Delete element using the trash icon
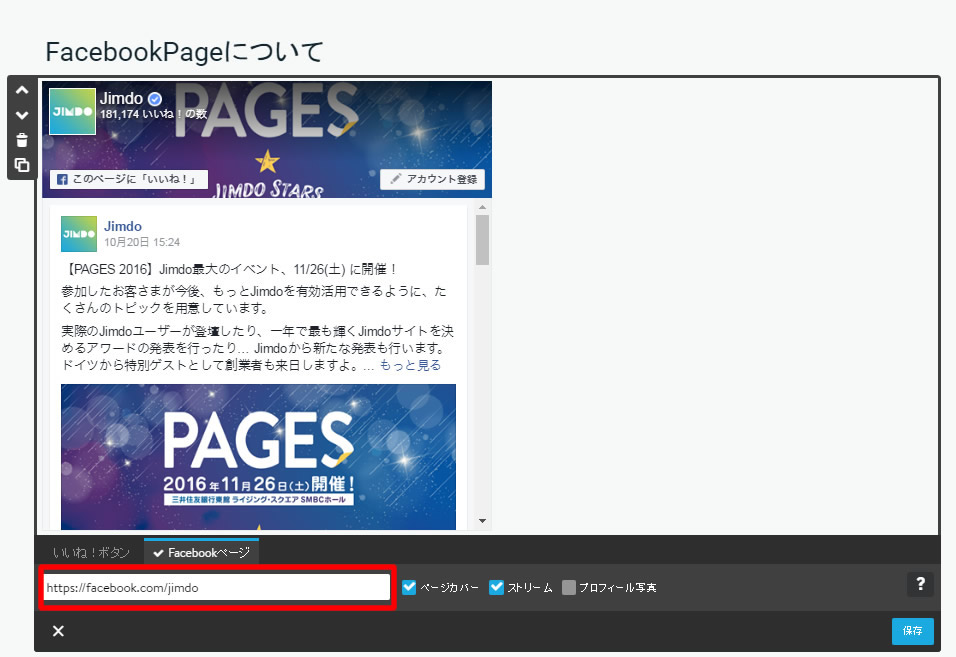The height and width of the screenshot is (657, 956). click(22, 140)
